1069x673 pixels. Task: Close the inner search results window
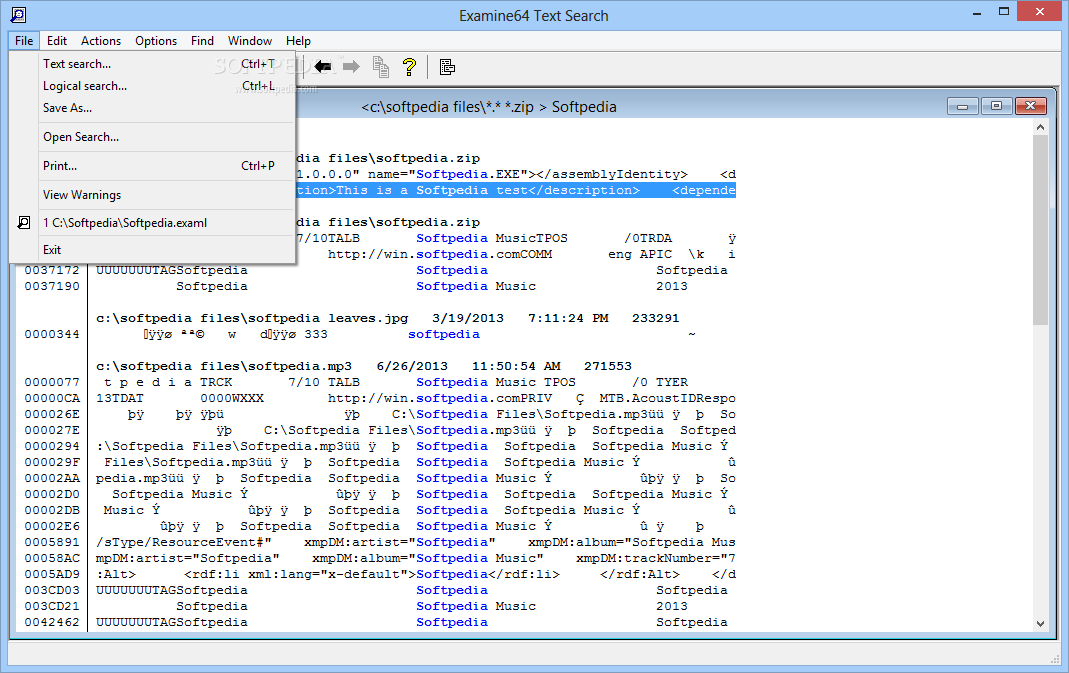point(1030,106)
